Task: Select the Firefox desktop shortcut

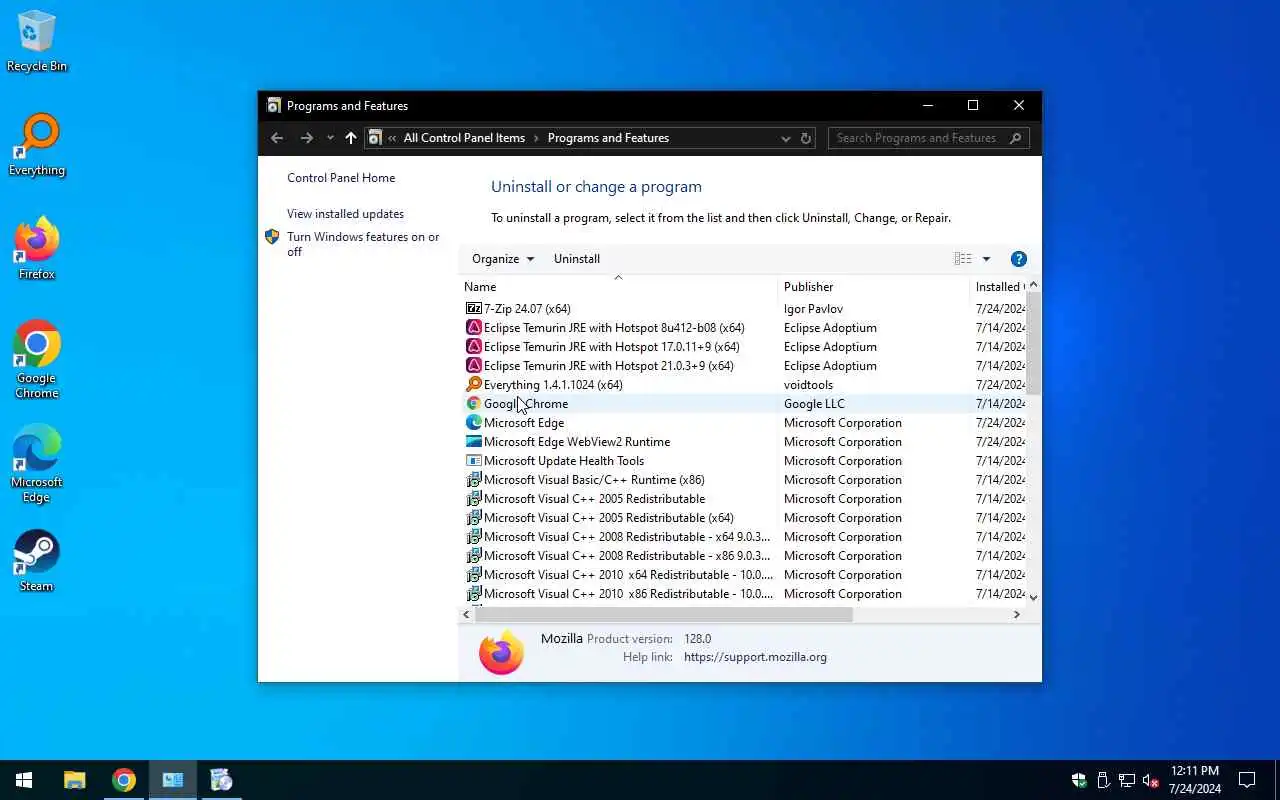Action: point(37,249)
